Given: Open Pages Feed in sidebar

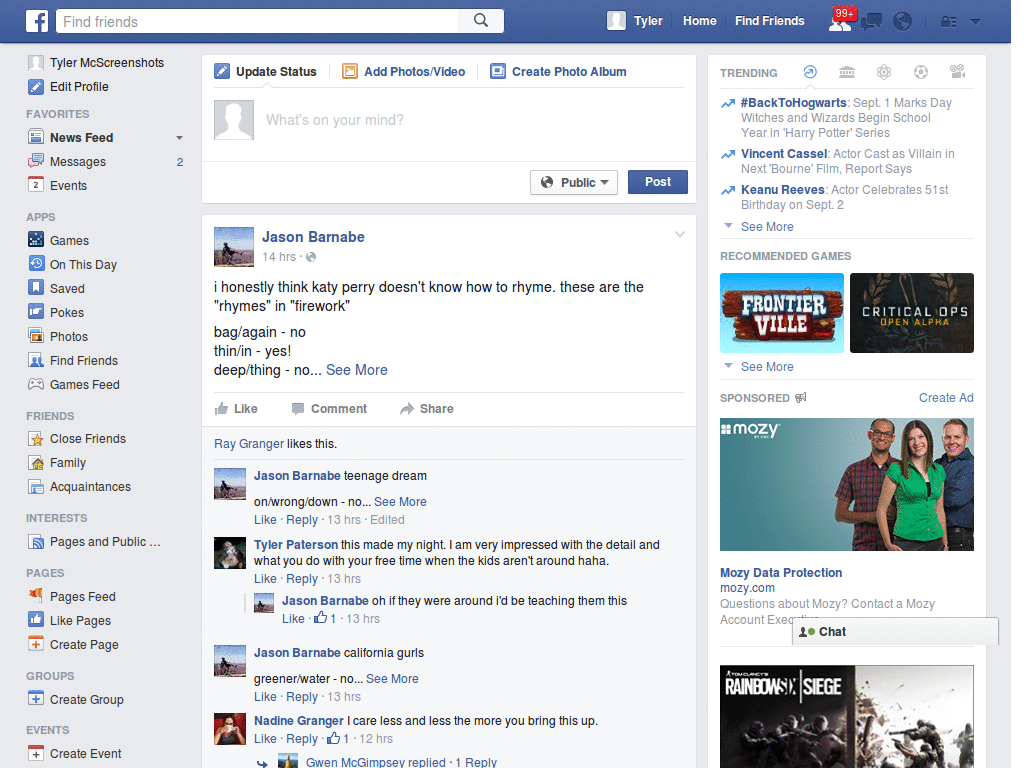Looking at the screenshot, I should [72, 596].
